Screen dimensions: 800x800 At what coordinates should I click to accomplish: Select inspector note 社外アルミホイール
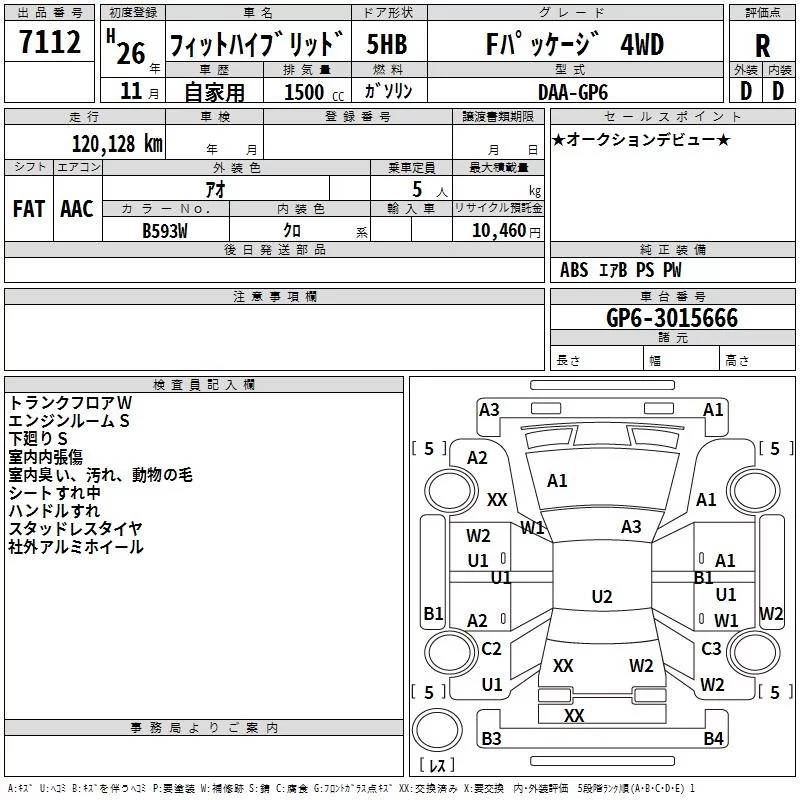[76, 547]
